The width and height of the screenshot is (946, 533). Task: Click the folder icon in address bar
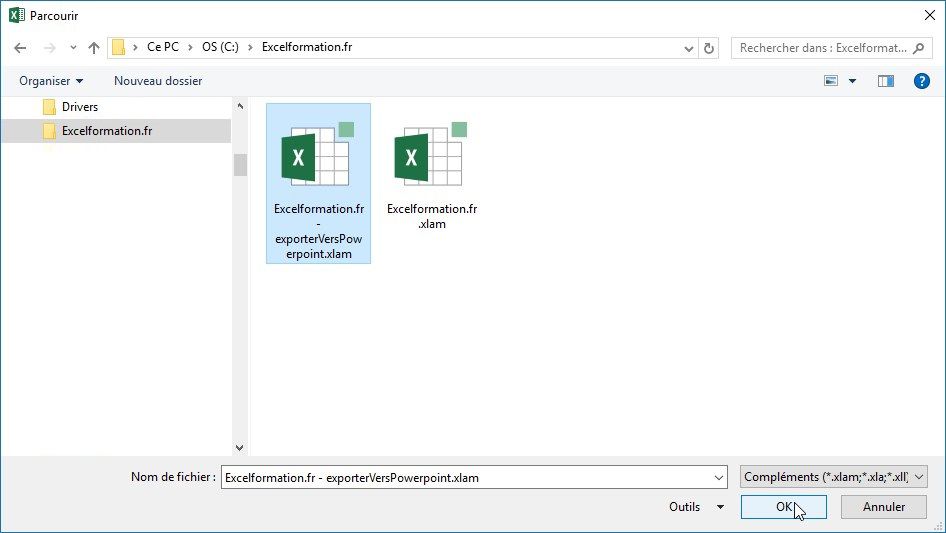coord(119,47)
